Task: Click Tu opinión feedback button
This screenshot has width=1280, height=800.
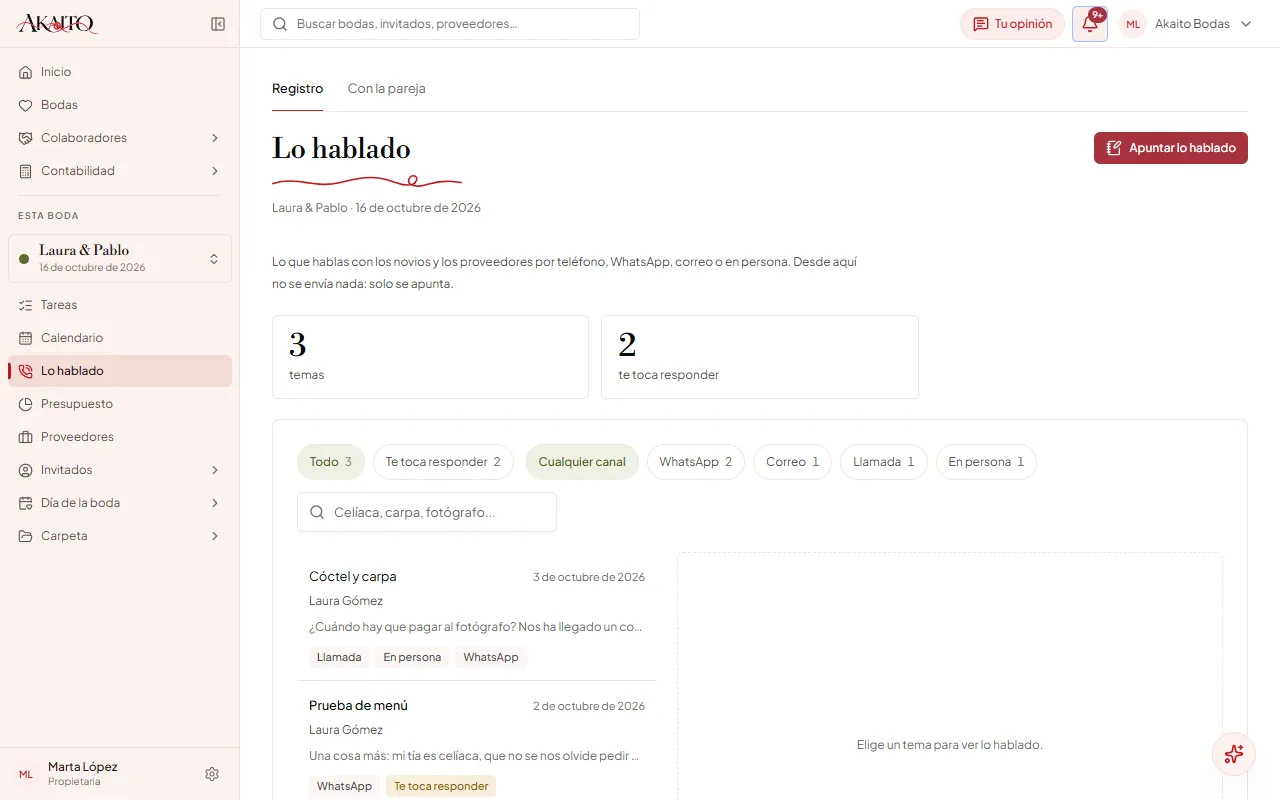Action: (x=1012, y=24)
